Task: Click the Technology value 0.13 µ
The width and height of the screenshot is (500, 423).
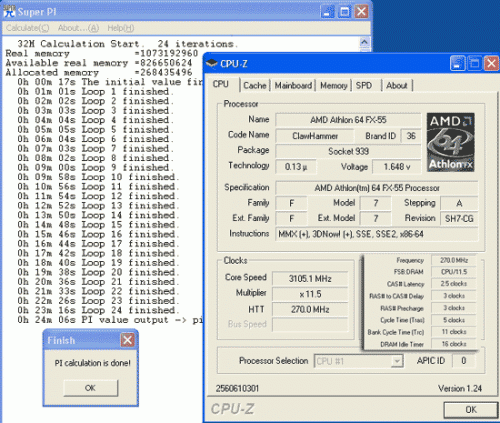Action: tap(296, 167)
